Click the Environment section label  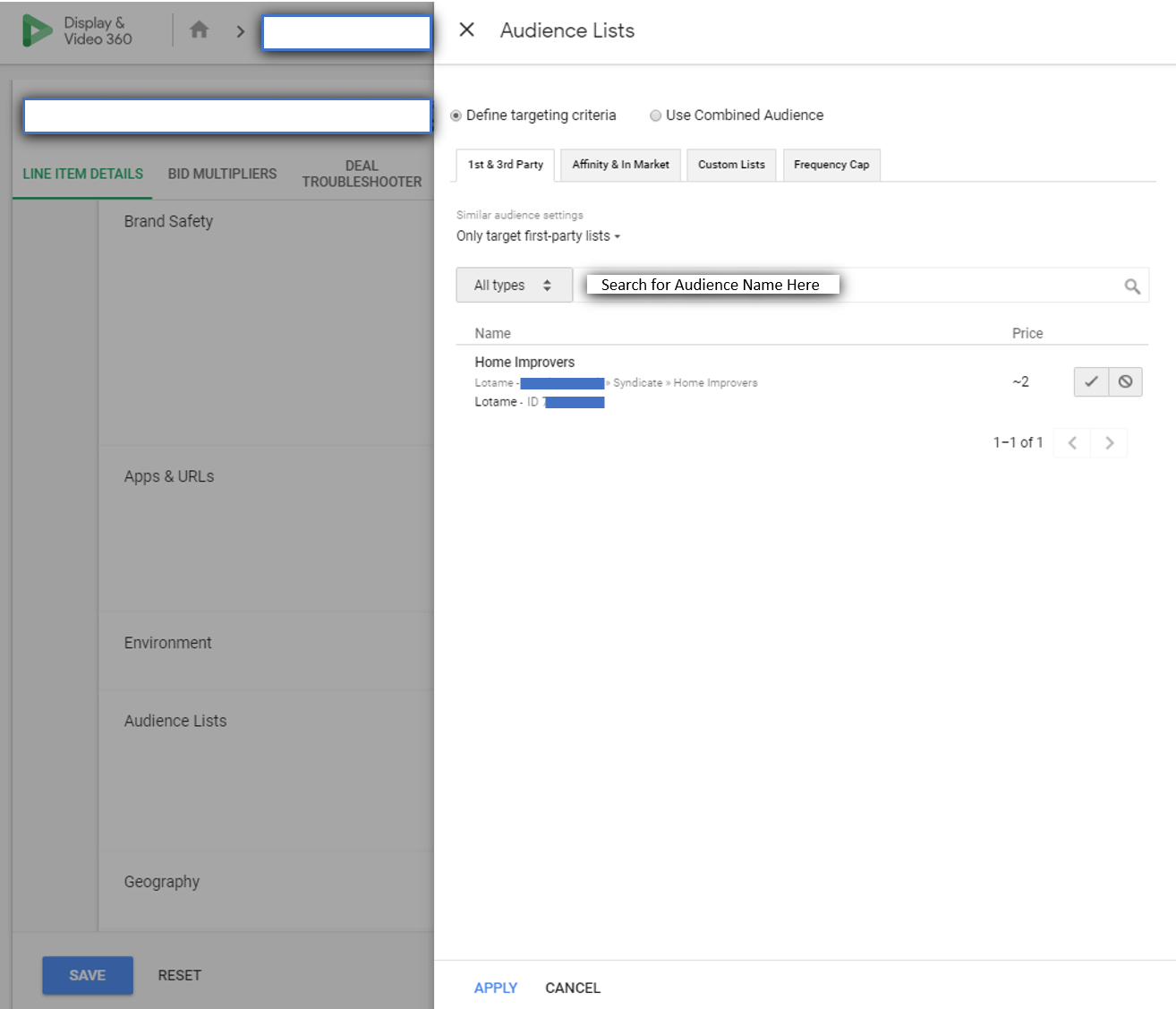point(168,643)
